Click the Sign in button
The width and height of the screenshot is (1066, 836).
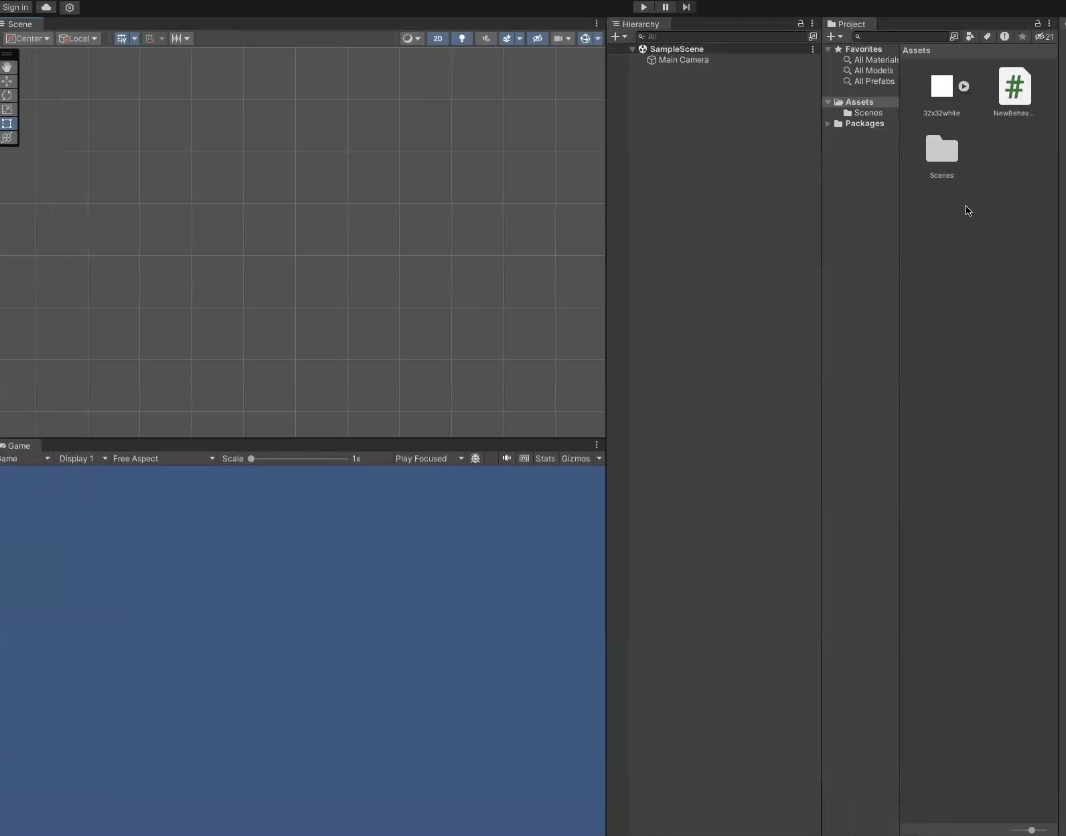click(x=15, y=7)
